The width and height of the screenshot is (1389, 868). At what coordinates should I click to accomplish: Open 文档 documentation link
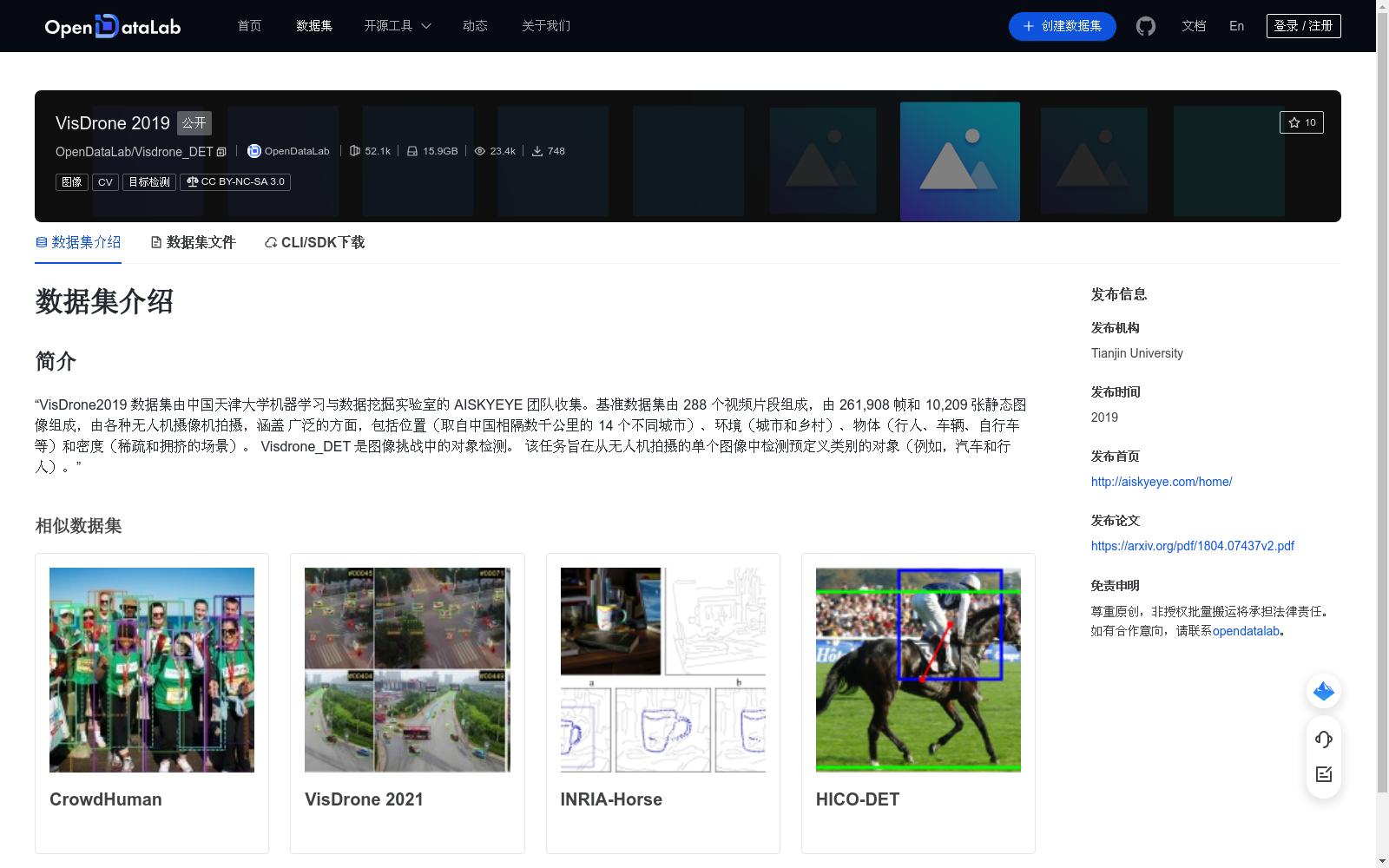1194,26
